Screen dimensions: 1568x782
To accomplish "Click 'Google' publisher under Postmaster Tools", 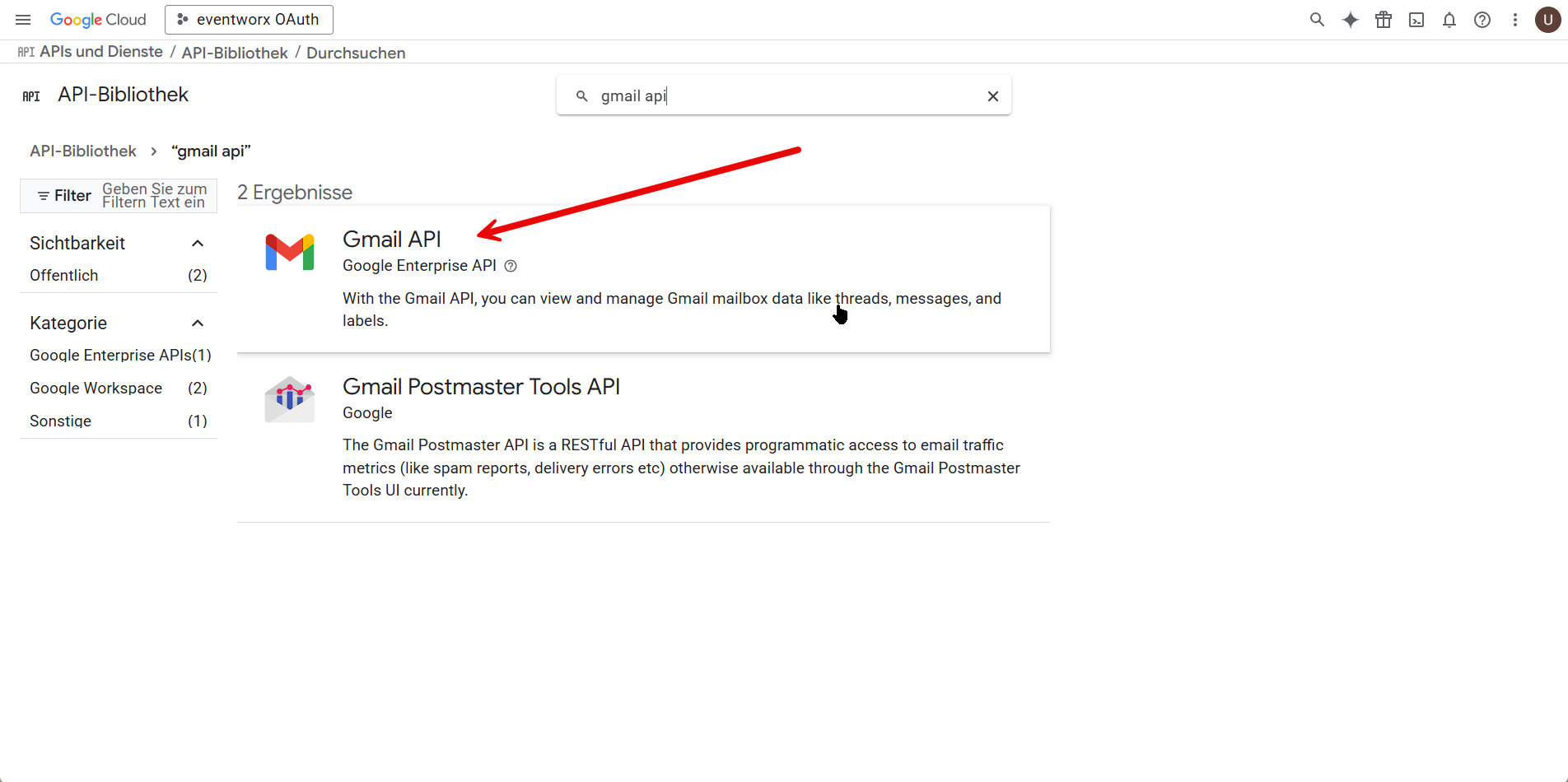I will tap(367, 413).
